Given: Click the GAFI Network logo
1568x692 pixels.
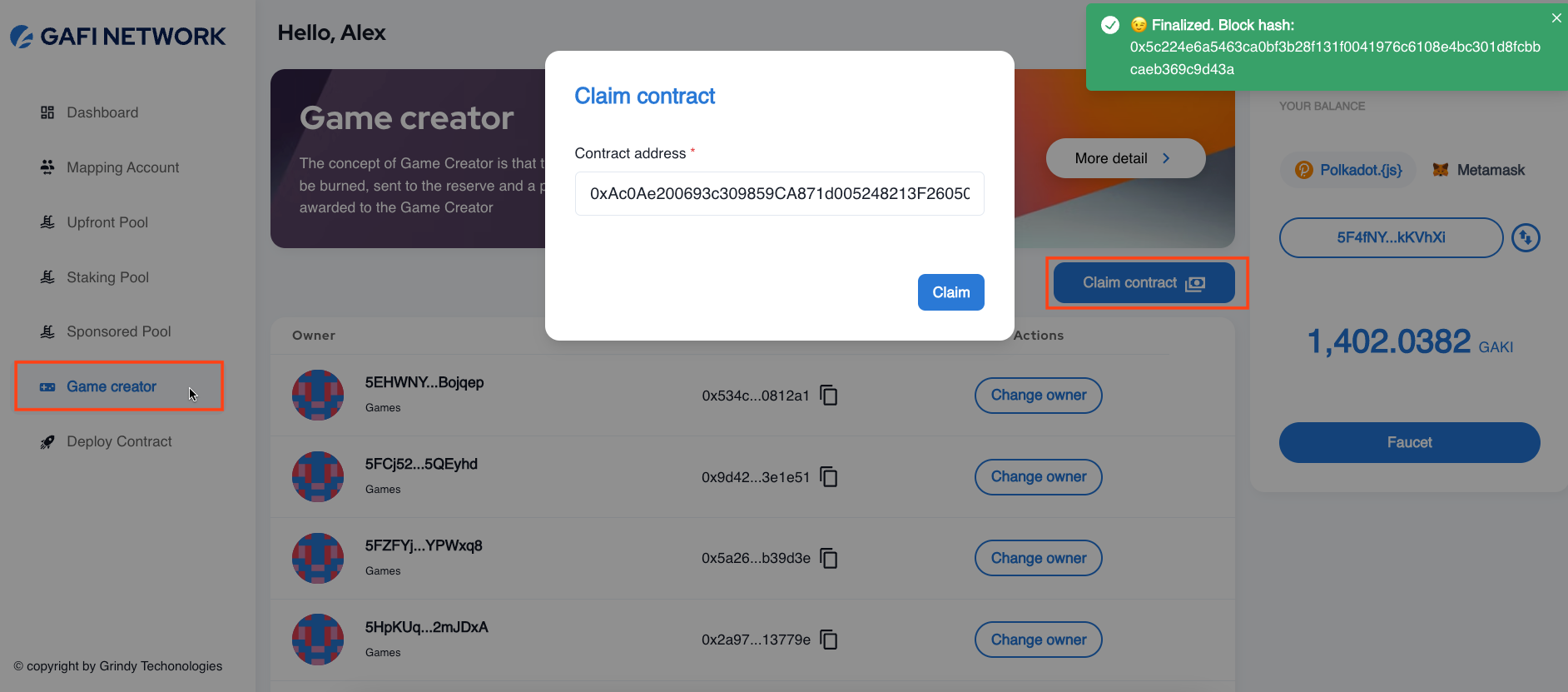Looking at the screenshot, I should point(117,36).
